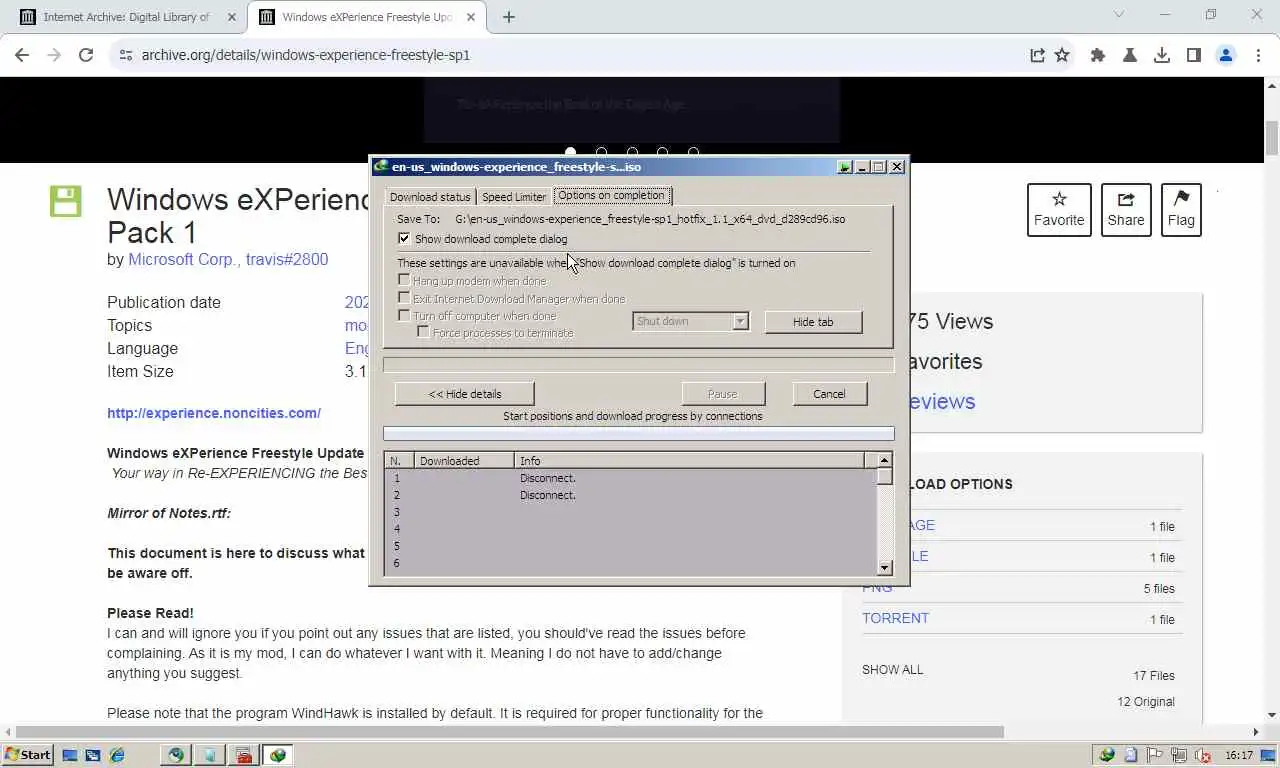Select Options on completion tab
This screenshot has width=1280, height=768.
tap(611, 196)
